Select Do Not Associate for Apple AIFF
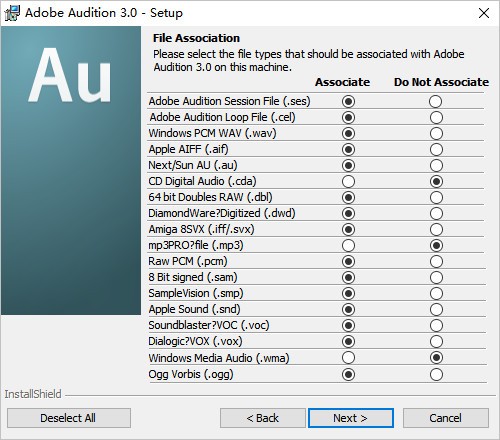The width and height of the screenshot is (500, 440). click(x=436, y=149)
